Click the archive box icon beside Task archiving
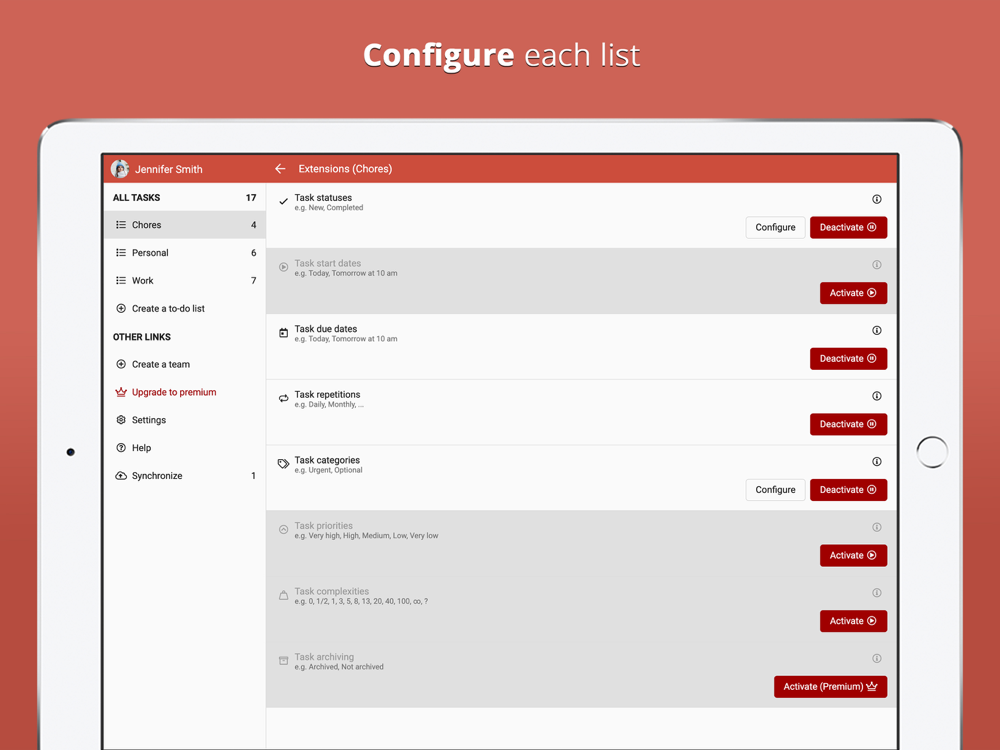Viewport: 1000px width, 750px height. 284,661
